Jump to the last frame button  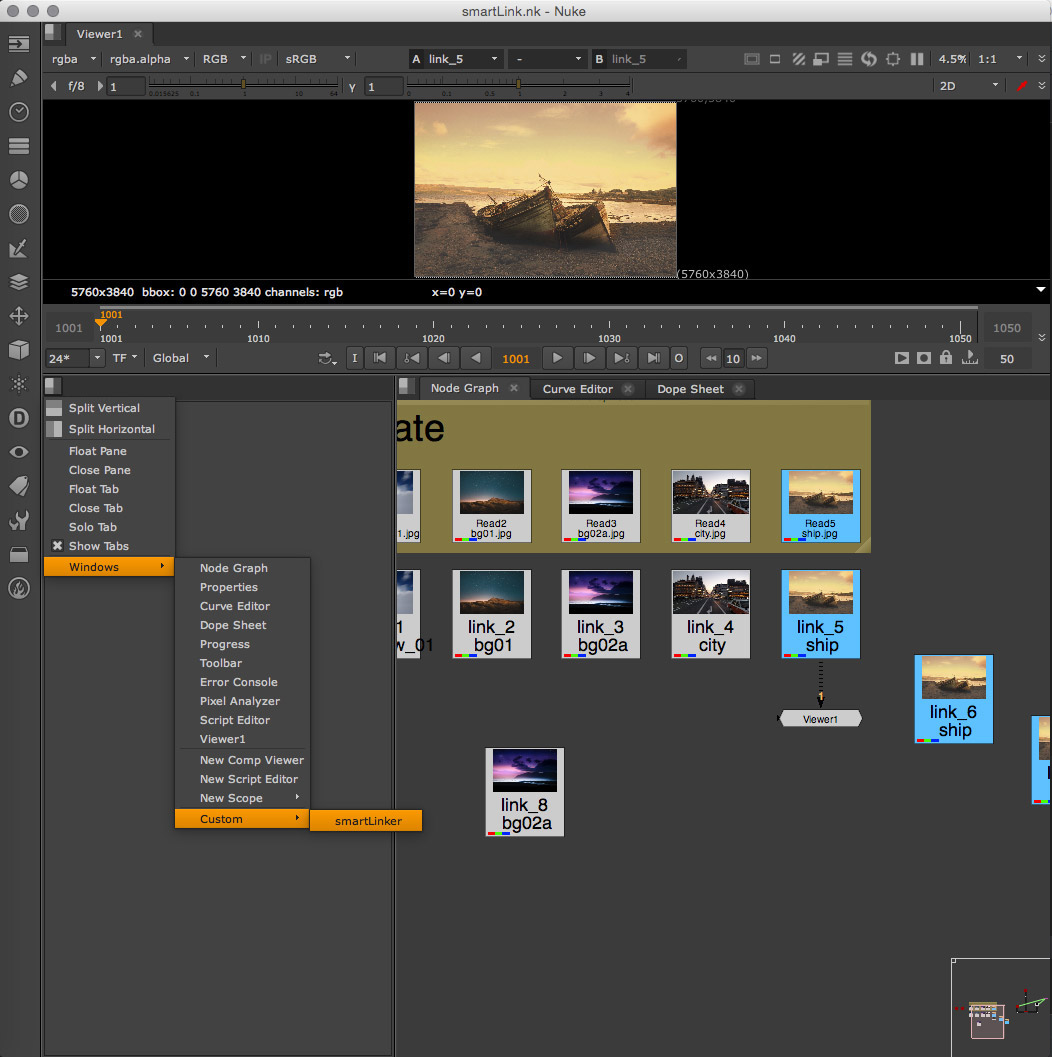[652, 358]
